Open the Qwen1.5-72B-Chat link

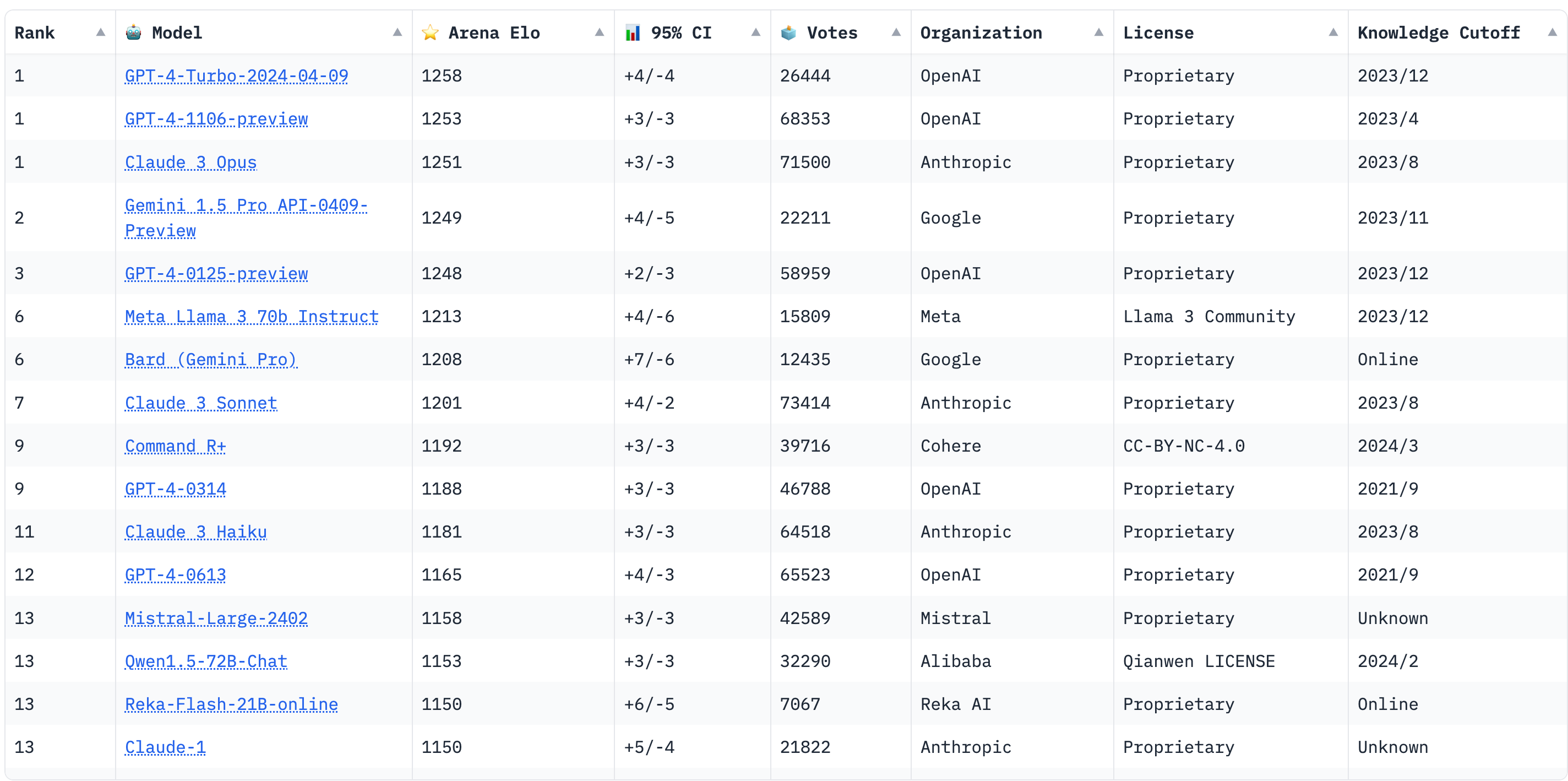206,661
